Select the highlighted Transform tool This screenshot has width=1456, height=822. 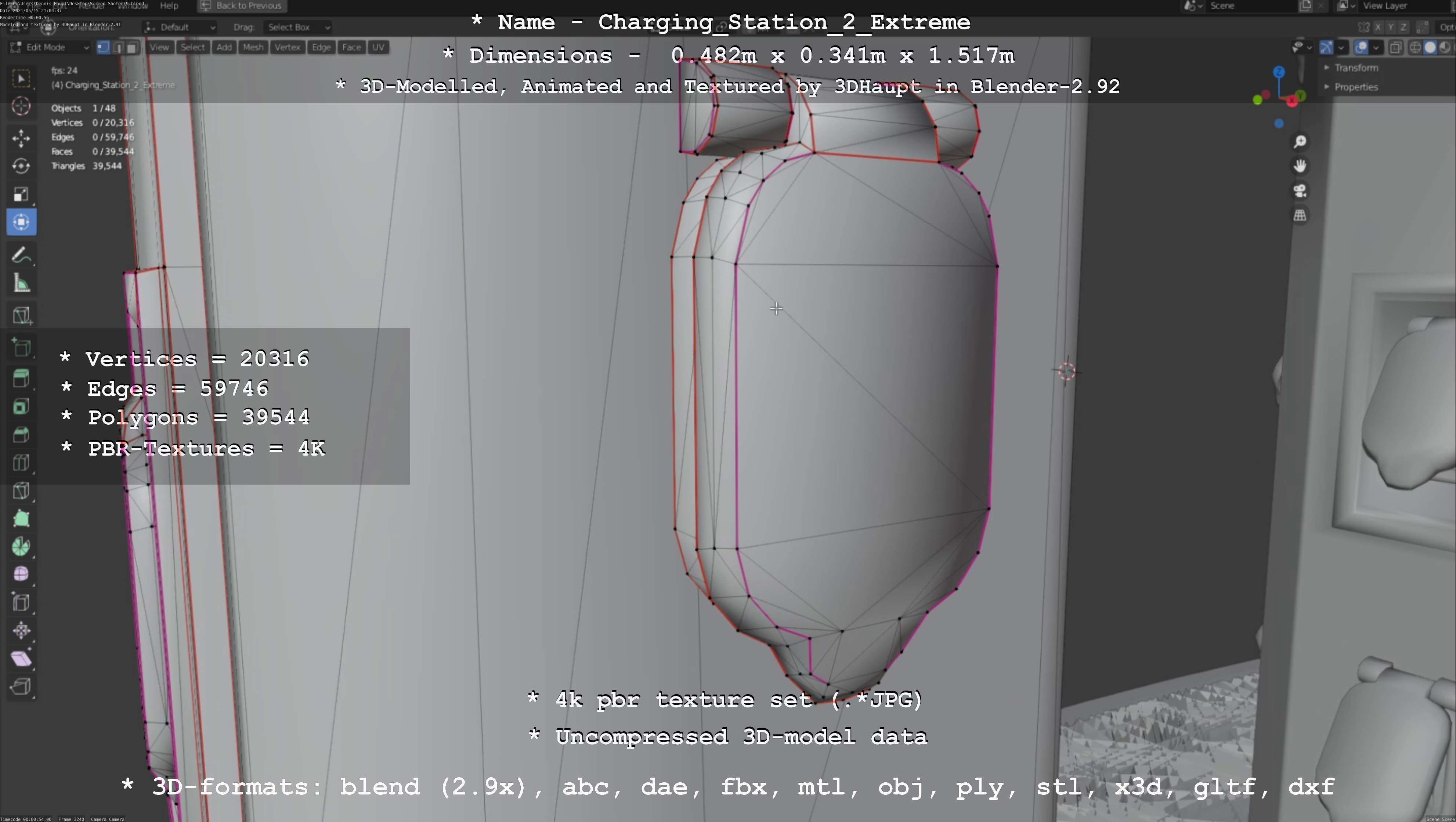point(21,222)
